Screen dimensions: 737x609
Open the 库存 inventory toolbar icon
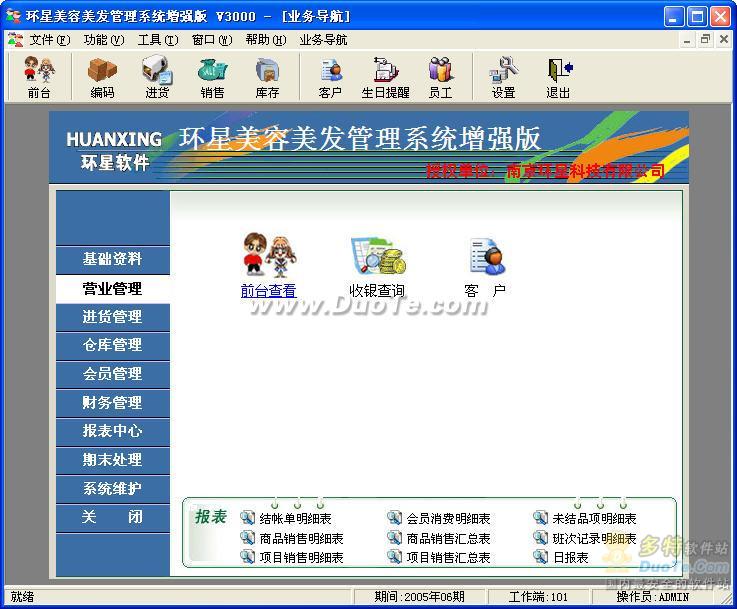click(x=267, y=77)
